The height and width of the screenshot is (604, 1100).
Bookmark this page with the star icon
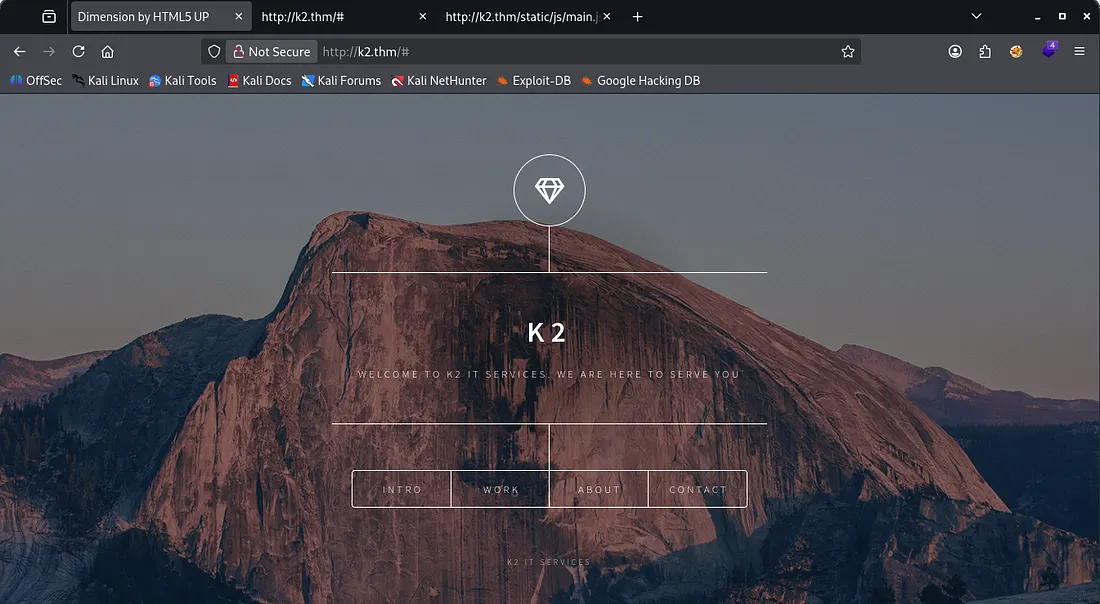click(848, 52)
